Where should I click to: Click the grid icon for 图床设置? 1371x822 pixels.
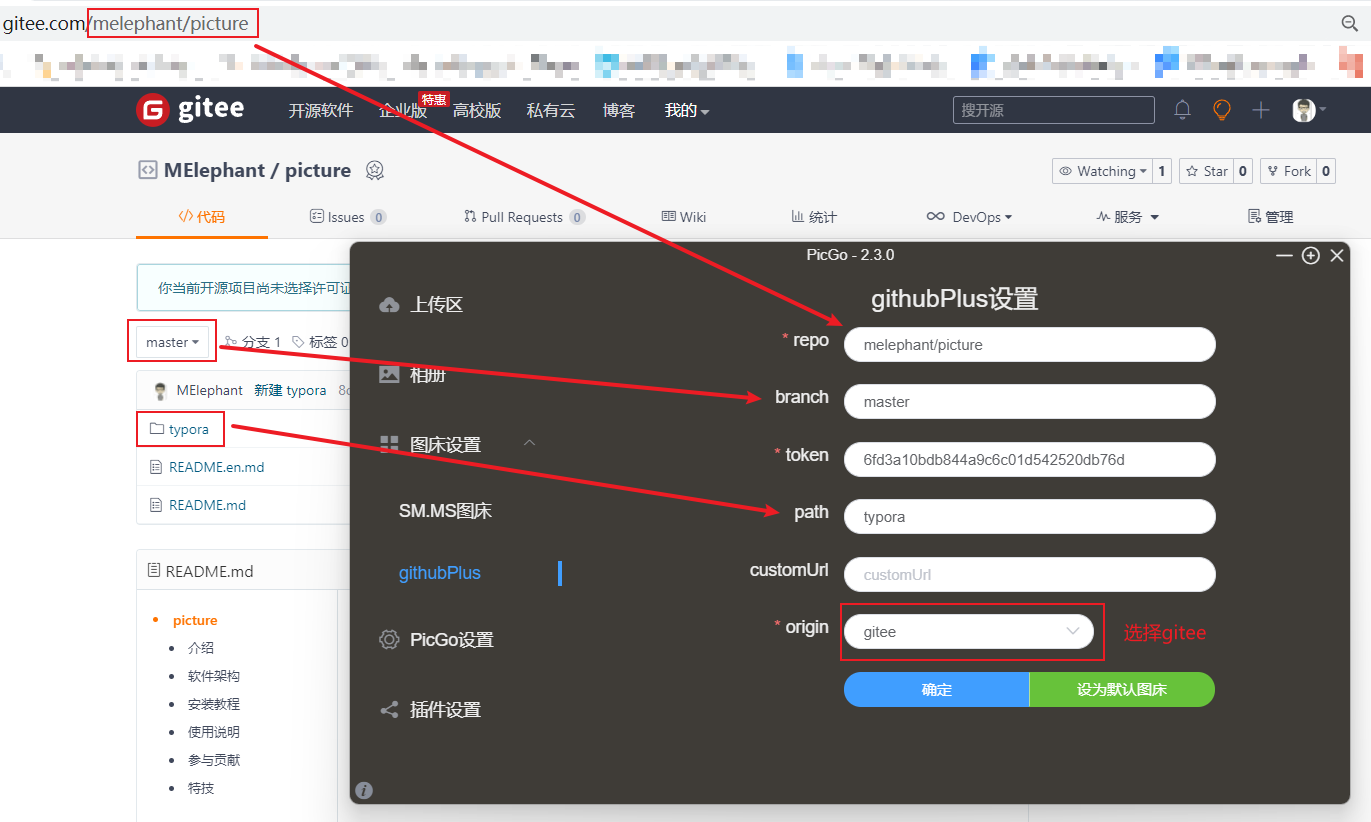click(389, 445)
